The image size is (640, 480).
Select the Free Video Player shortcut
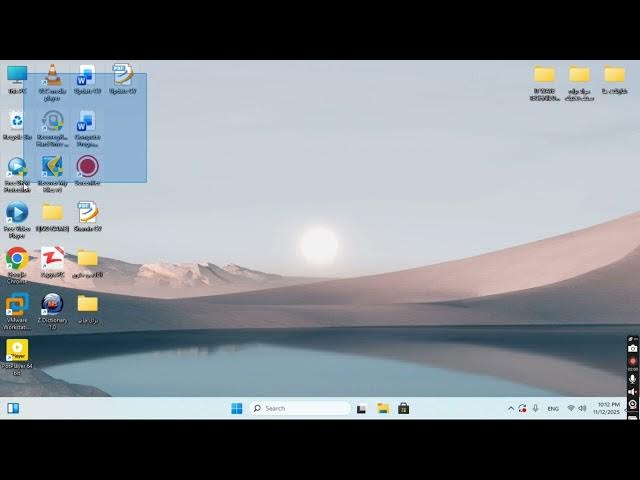[17, 220]
